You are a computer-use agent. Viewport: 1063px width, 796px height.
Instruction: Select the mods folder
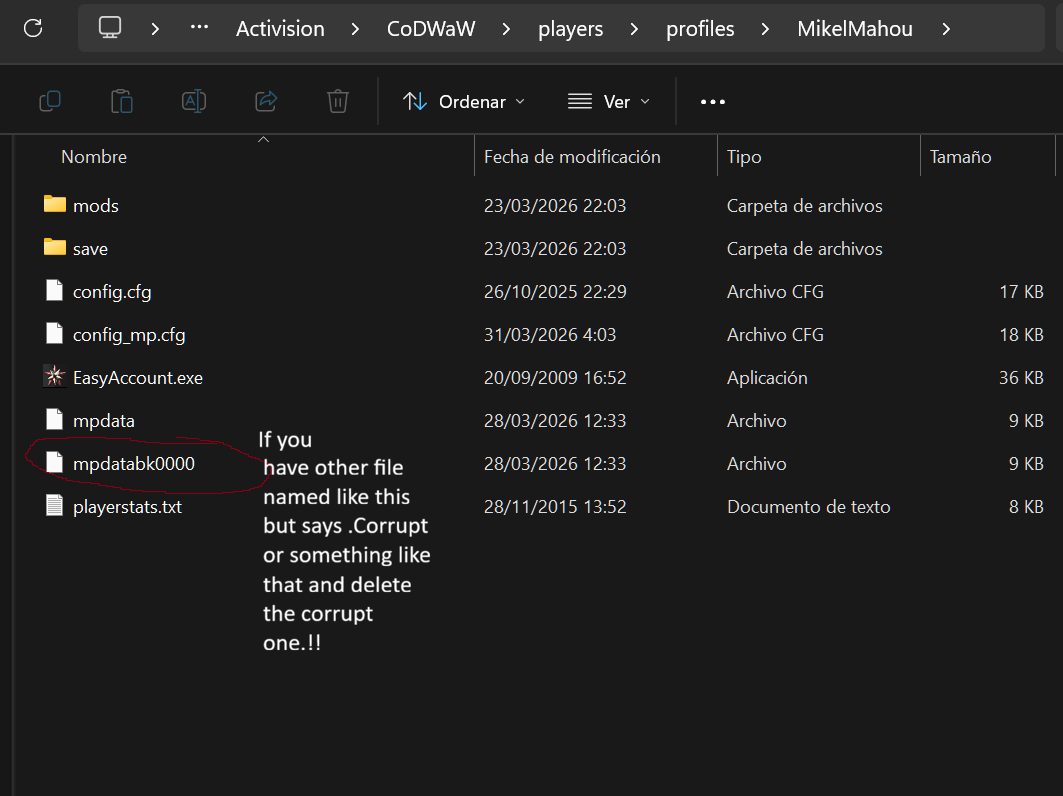(x=95, y=206)
